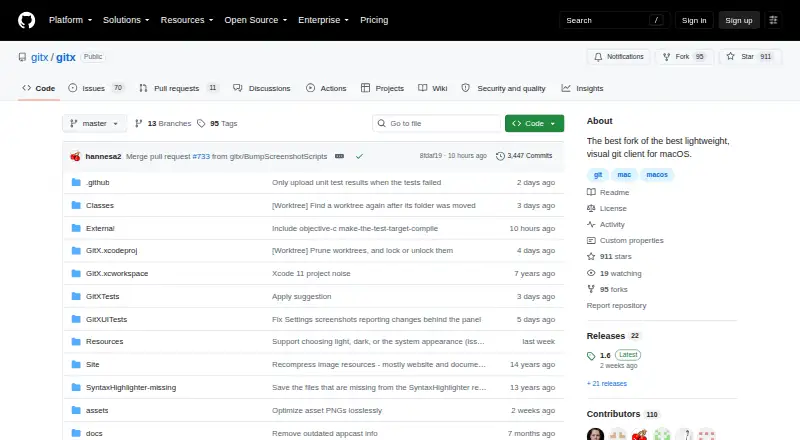Screen dimensions: 800x440
Task: Click the Pricing link
Action: click(374, 20)
